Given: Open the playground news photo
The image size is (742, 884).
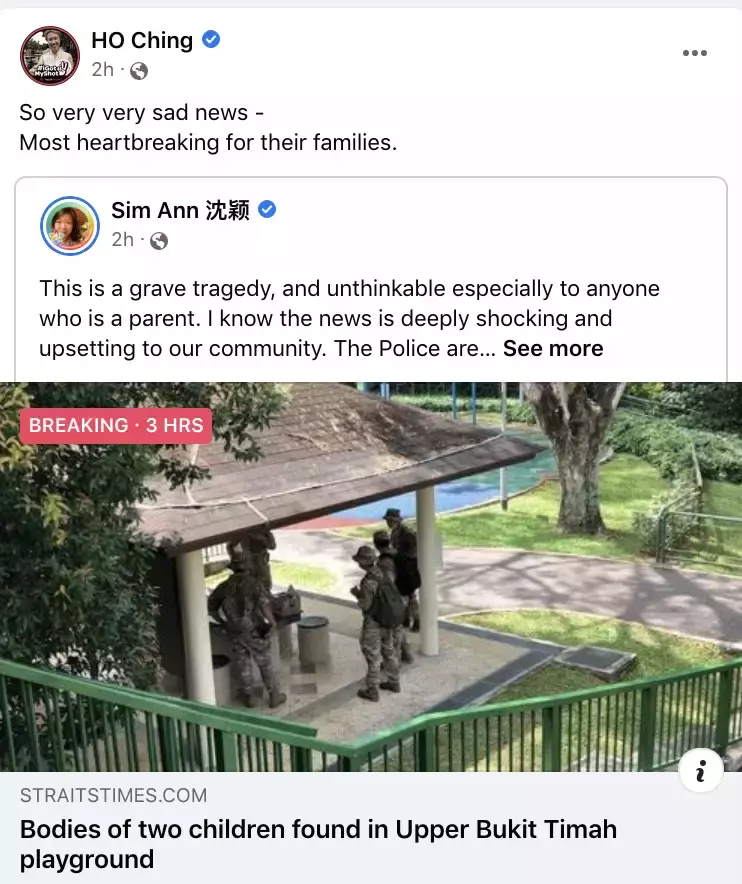Looking at the screenshot, I should tap(371, 577).
